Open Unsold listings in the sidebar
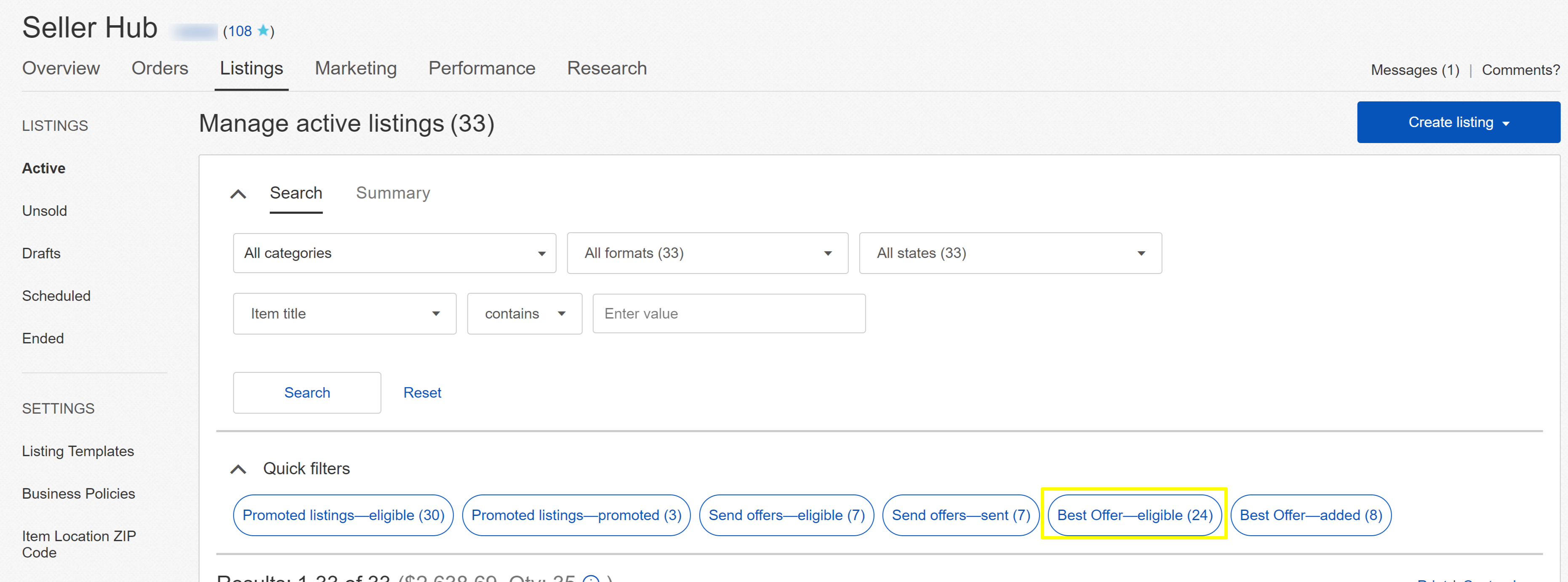The width and height of the screenshot is (1568, 582). point(45,211)
